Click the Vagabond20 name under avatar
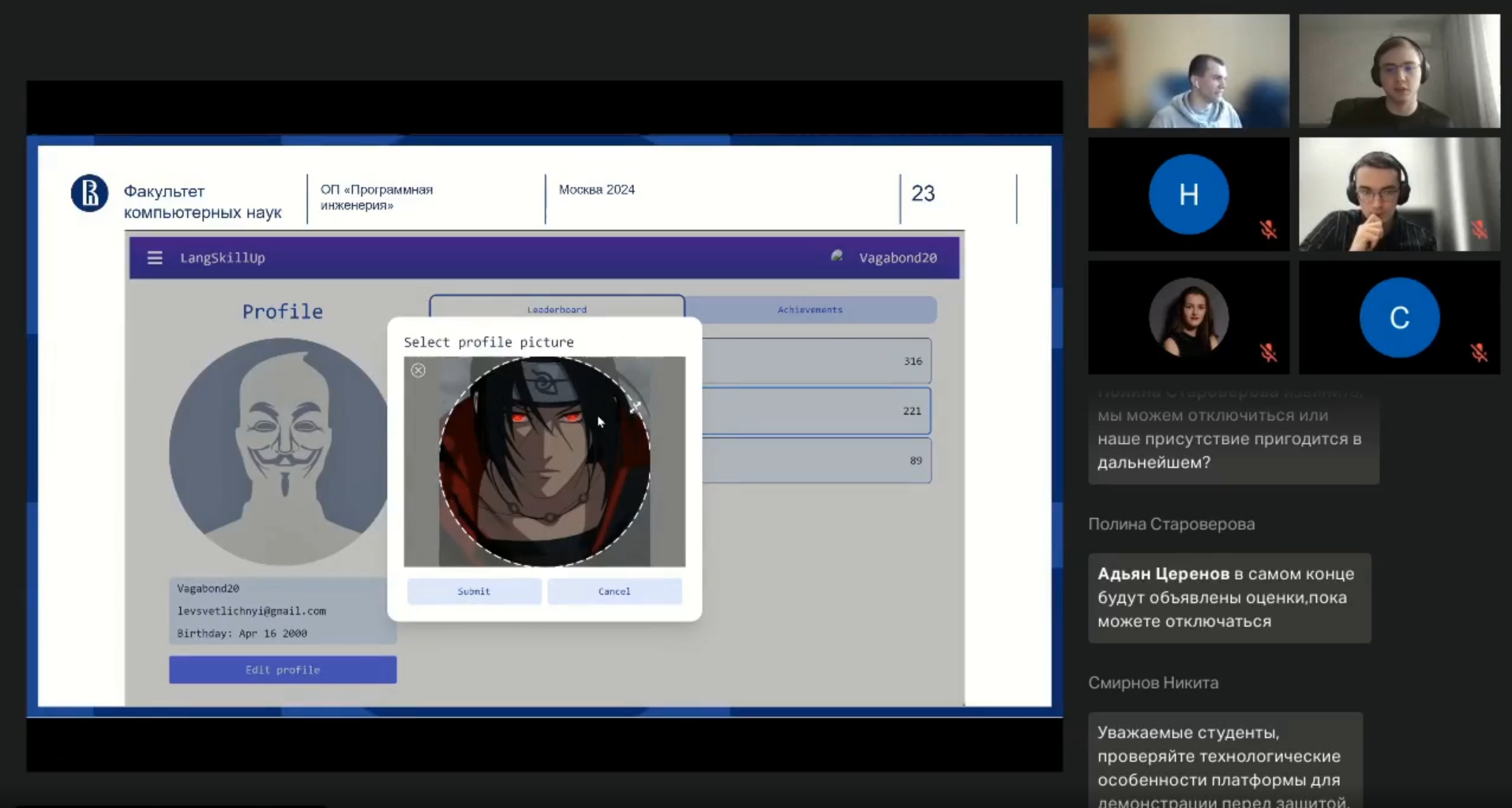Image resolution: width=1512 pixels, height=808 pixels. click(x=208, y=588)
